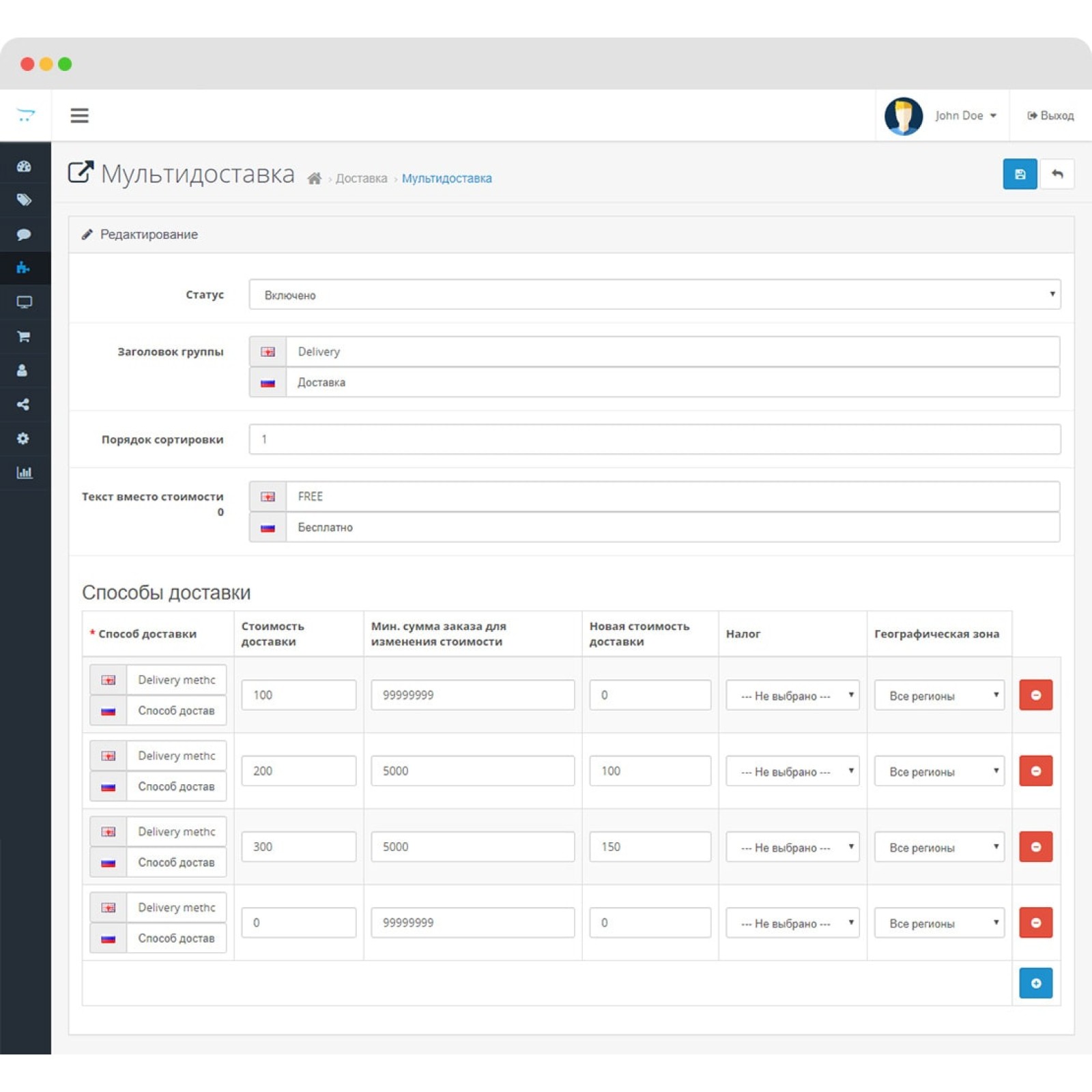The width and height of the screenshot is (1092, 1092).
Task: Click the OpenCart logo in header
Action: click(x=25, y=115)
